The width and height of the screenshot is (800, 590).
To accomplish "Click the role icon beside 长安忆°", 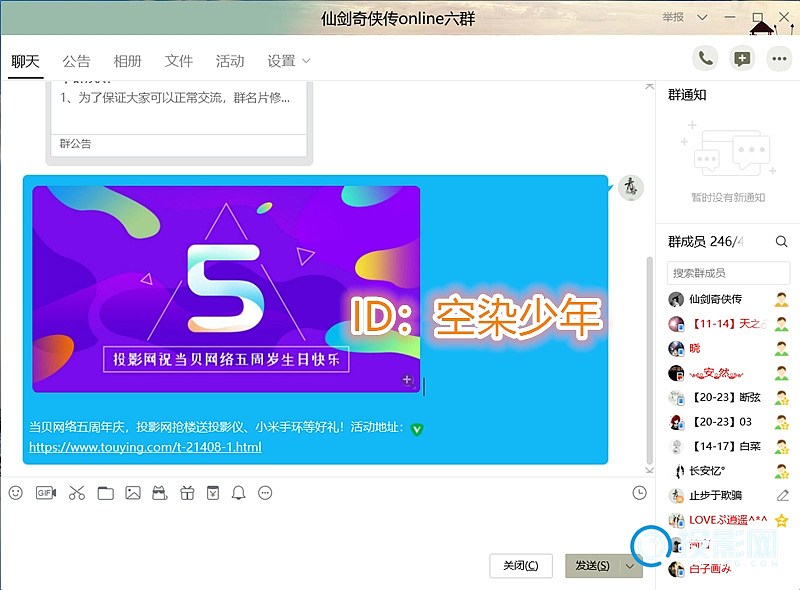I will [782, 471].
